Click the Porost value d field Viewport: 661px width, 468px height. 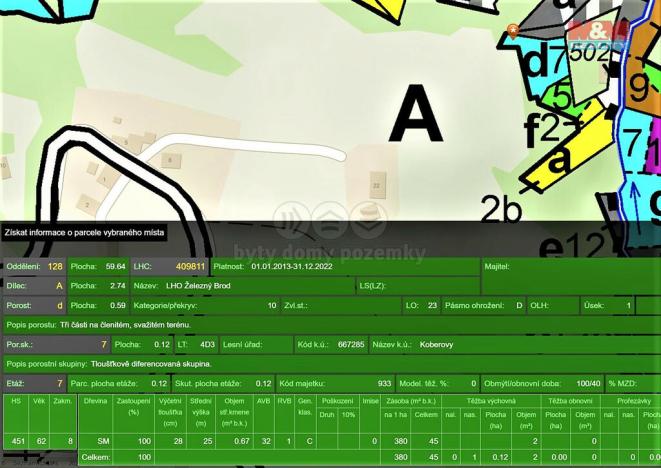coord(58,305)
